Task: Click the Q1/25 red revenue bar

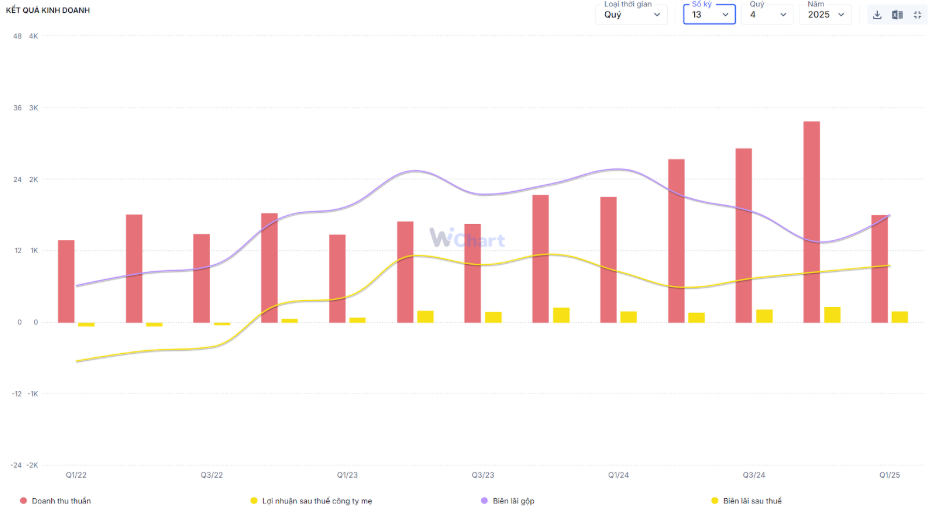Action: click(879, 269)
